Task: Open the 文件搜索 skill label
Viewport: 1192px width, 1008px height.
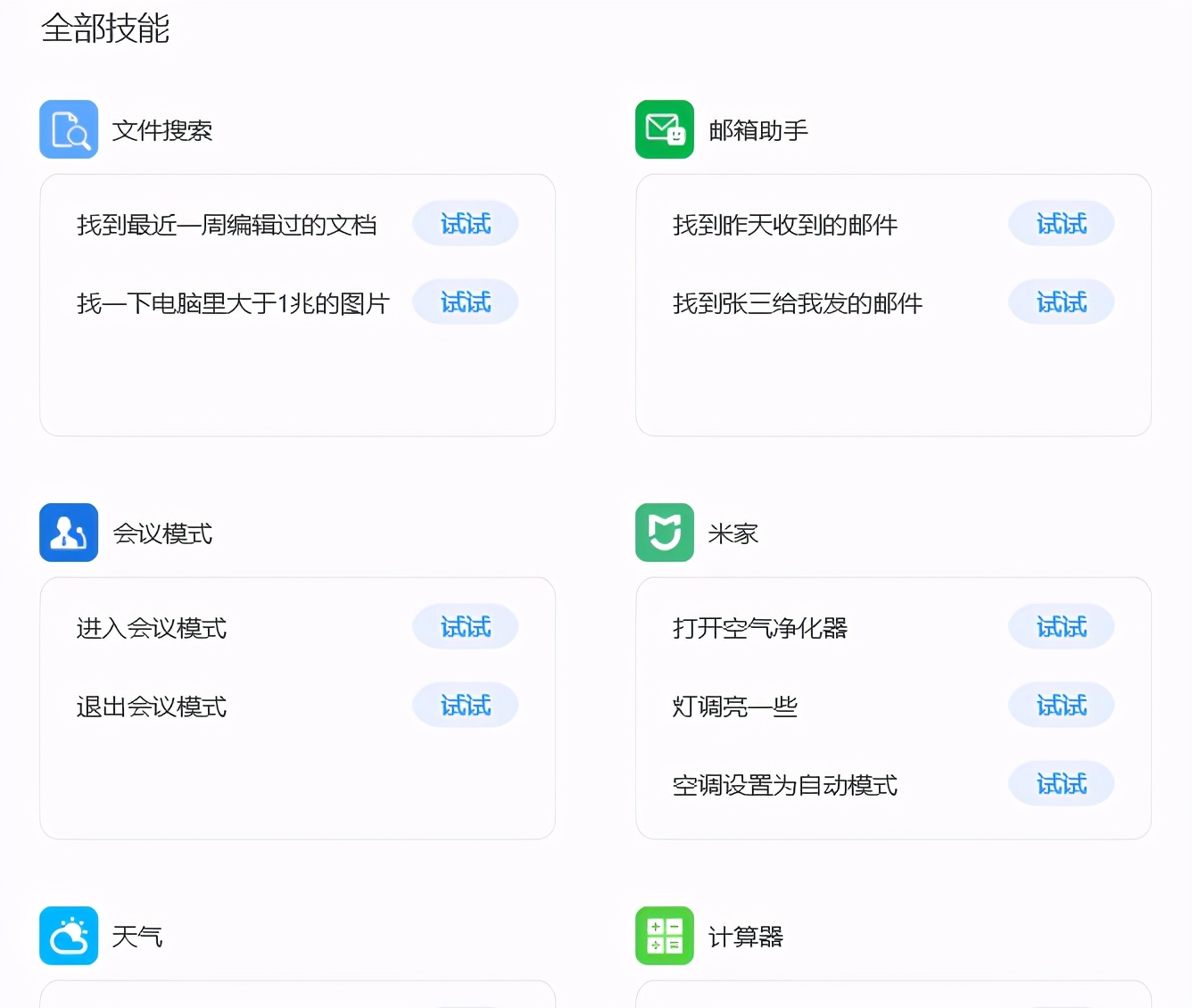Action: tap(162, 129)
